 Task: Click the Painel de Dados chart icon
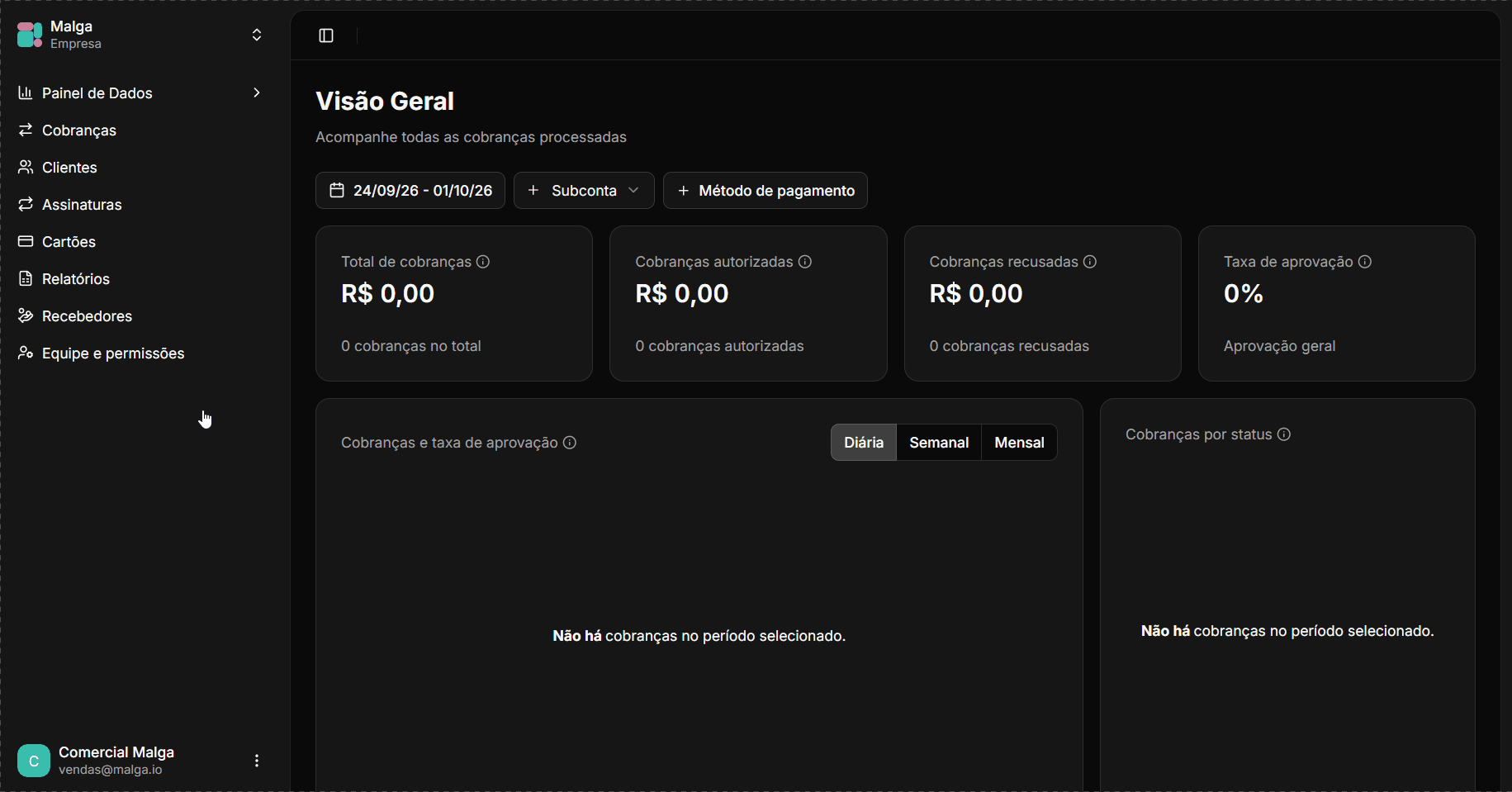[26, 92]
